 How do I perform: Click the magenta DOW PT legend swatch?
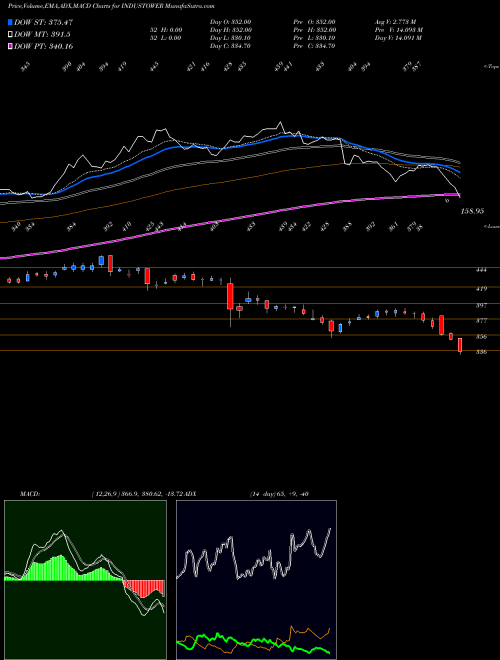click(11, 46)
